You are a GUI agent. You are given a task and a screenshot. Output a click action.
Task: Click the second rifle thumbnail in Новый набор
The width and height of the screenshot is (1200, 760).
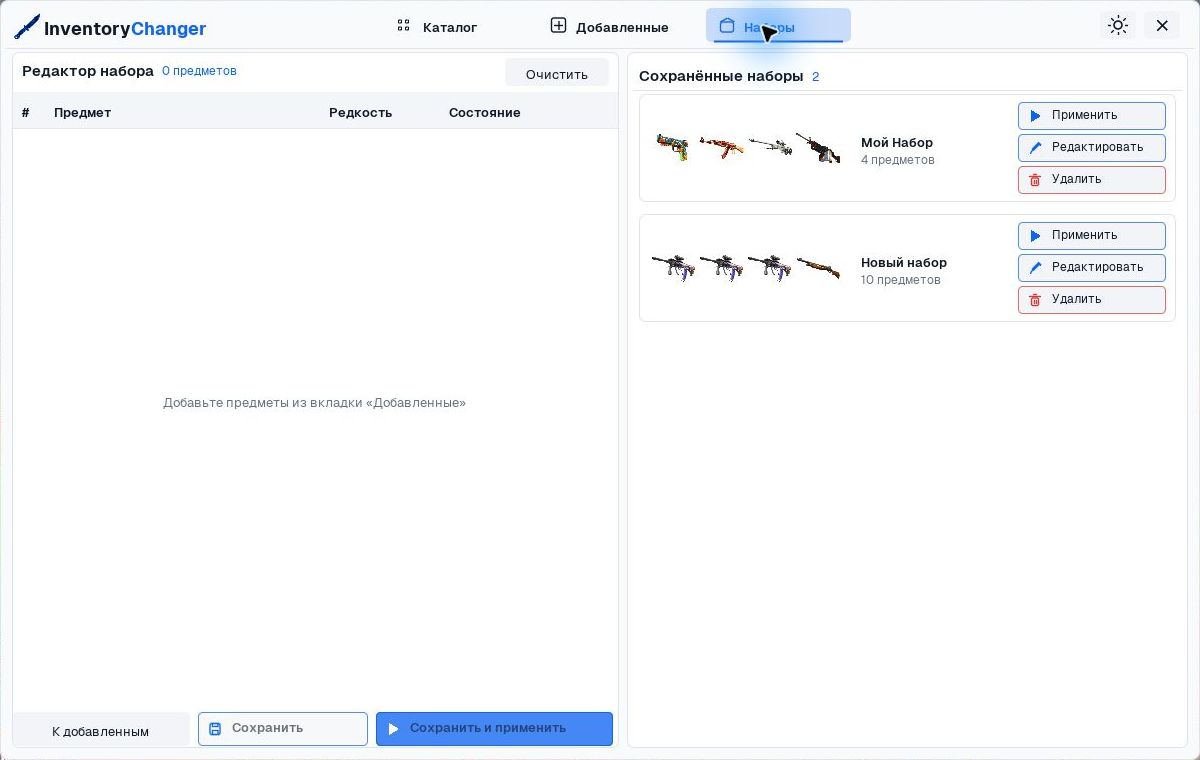coord(721,268)
